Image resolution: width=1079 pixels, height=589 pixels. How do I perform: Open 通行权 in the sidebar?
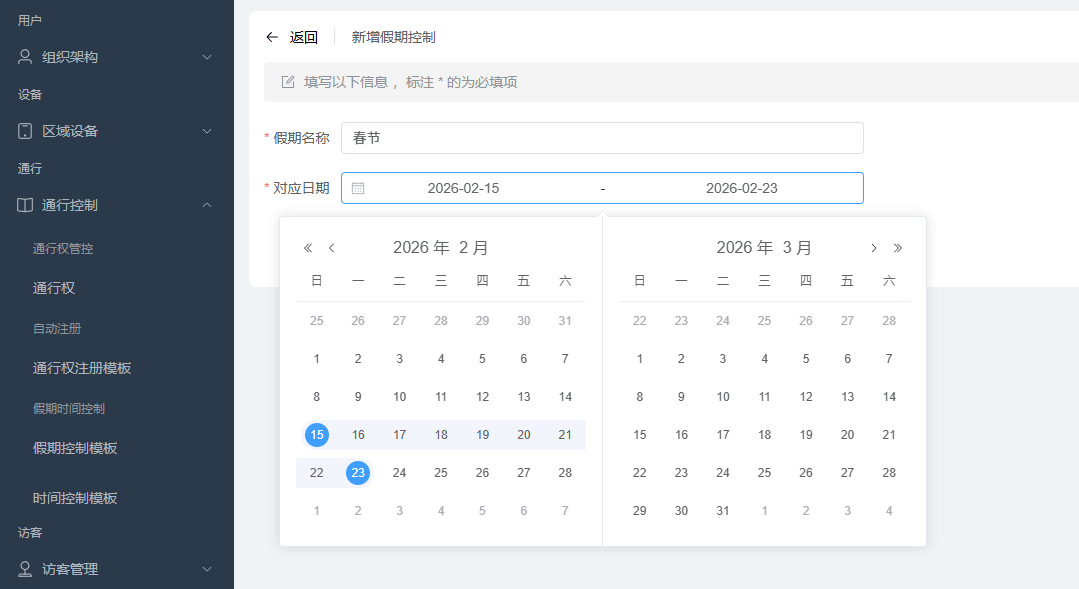54,288
